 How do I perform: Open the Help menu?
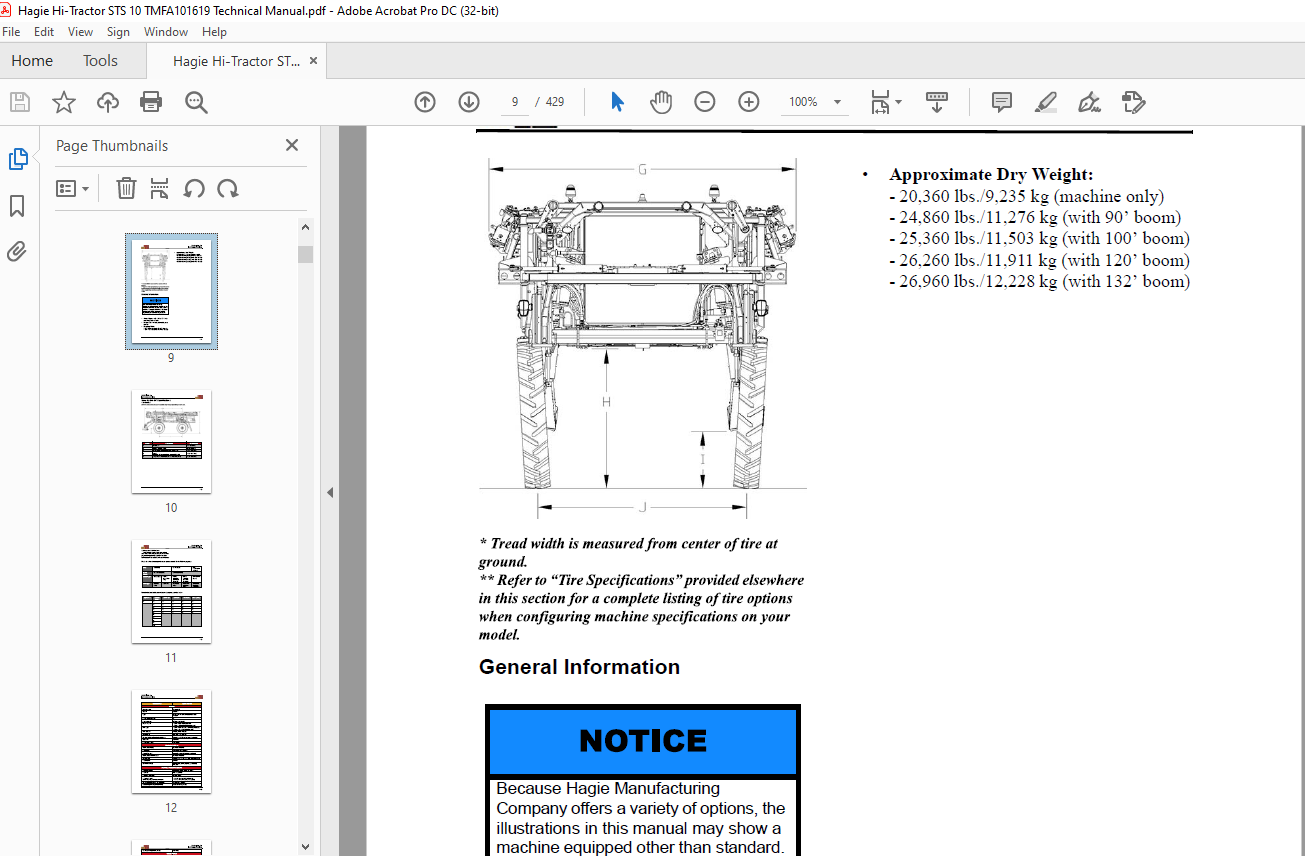pyautogui.click(x=214, y=32)
